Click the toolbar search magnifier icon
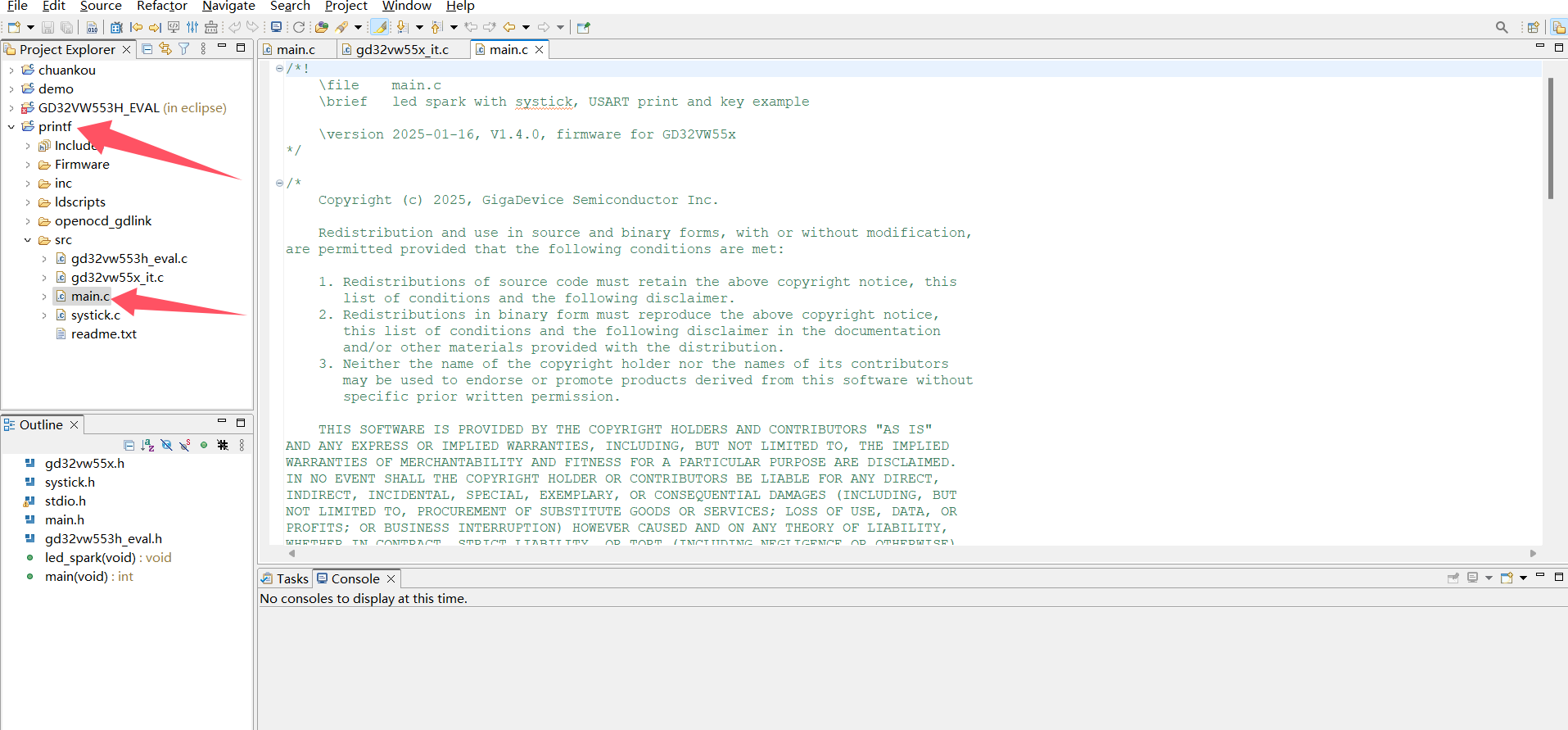Image resolution: width=1568 pixels, height=730 pixels. click(1501, 27)
